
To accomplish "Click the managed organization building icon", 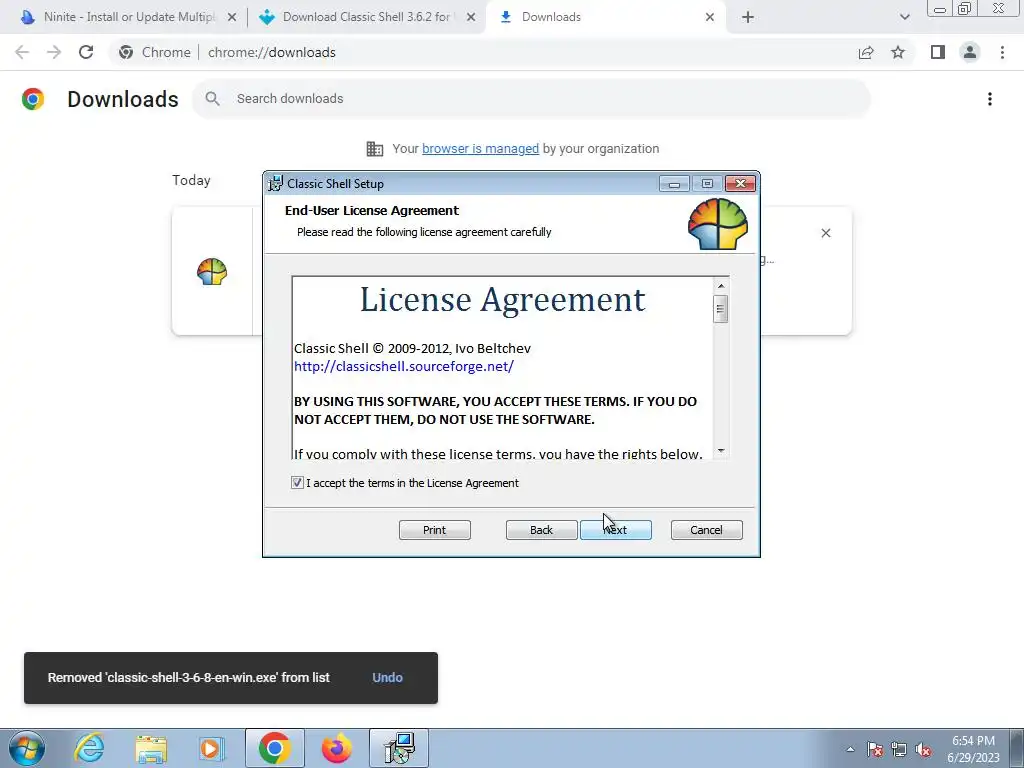I will click(x=375, y=149).
